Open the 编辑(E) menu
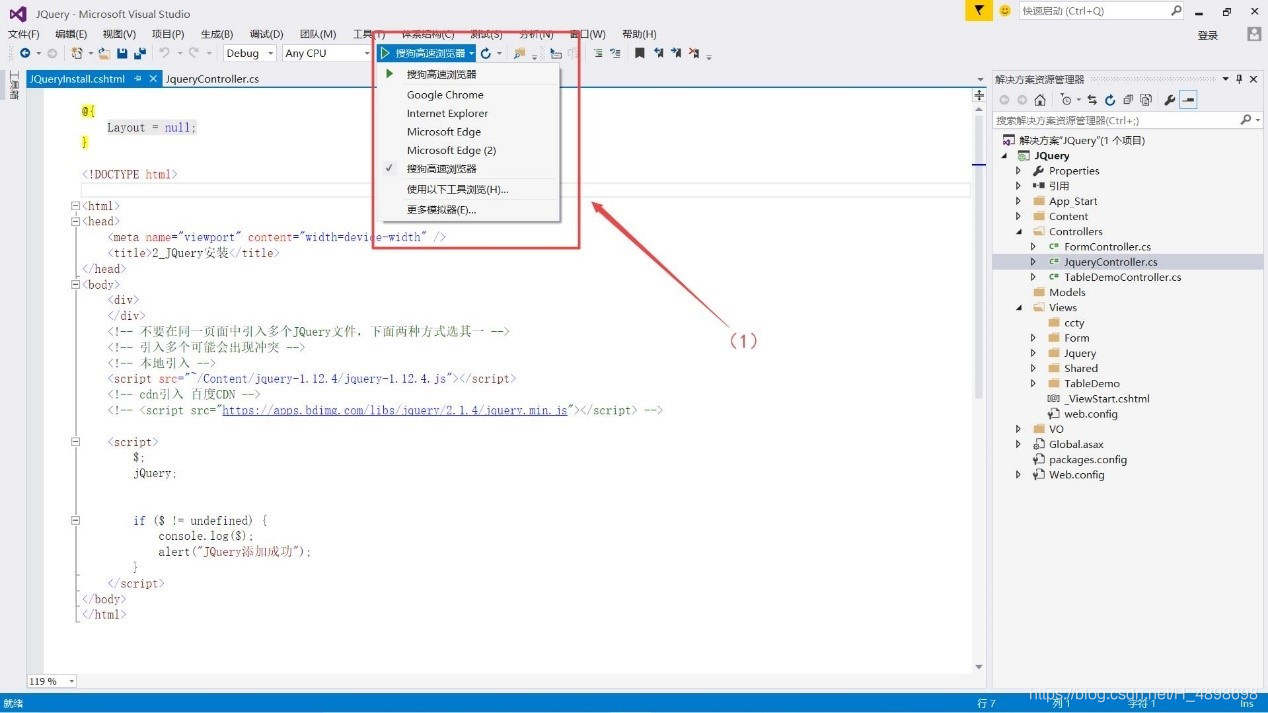Viewport: 1268px width, 713px height. click(71, 34)
